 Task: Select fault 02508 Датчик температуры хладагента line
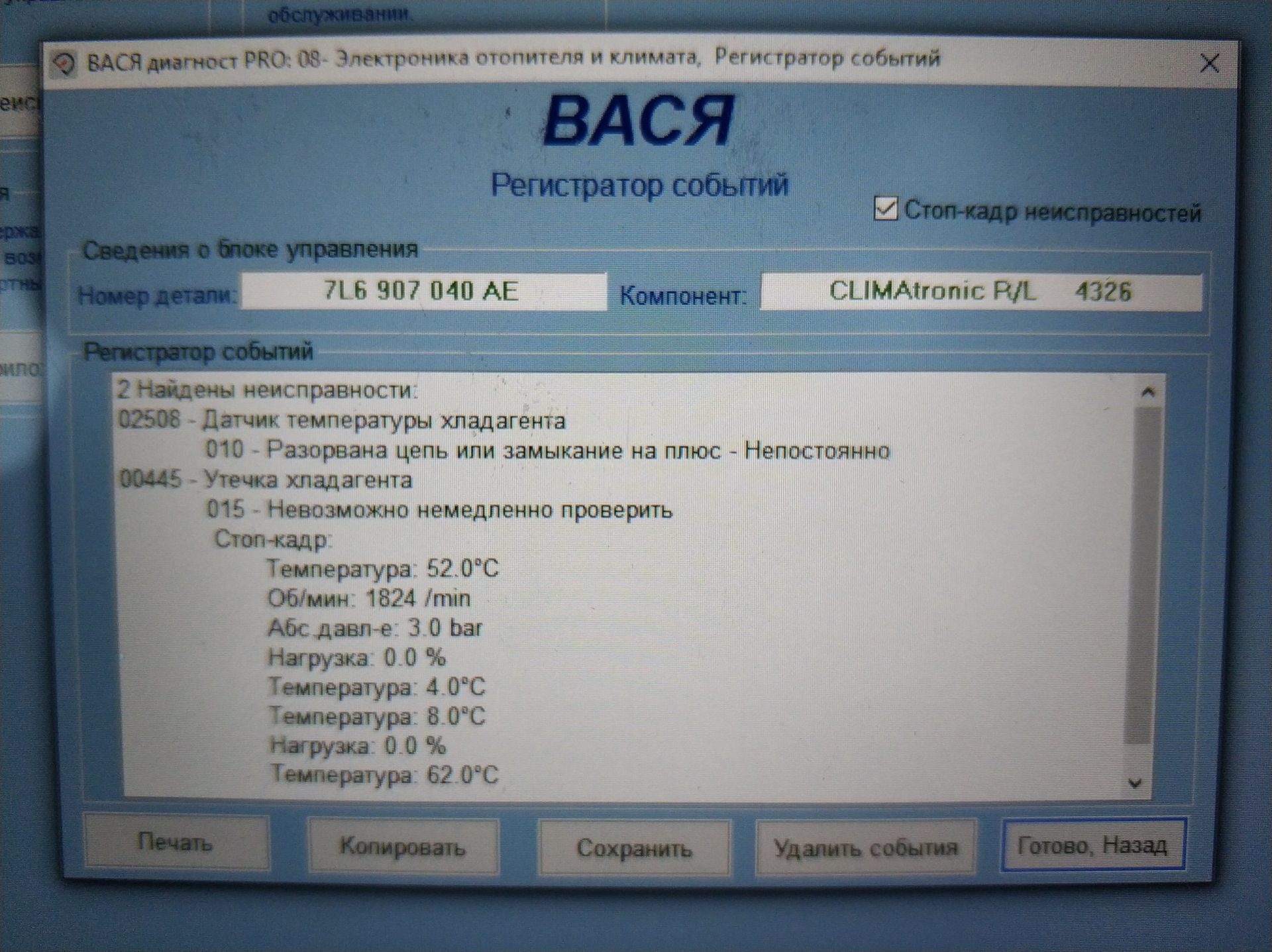[342, 420]
